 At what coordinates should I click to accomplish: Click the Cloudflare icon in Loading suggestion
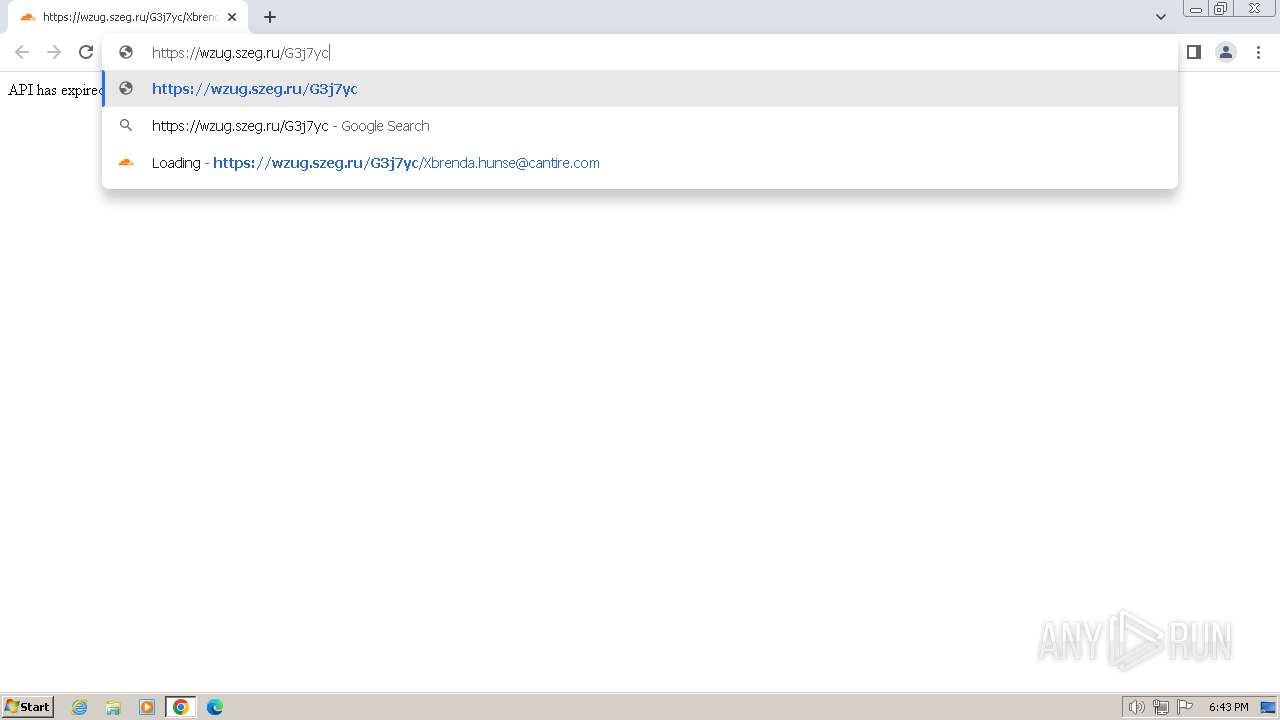pyautogui.click(x=126, y=163)
